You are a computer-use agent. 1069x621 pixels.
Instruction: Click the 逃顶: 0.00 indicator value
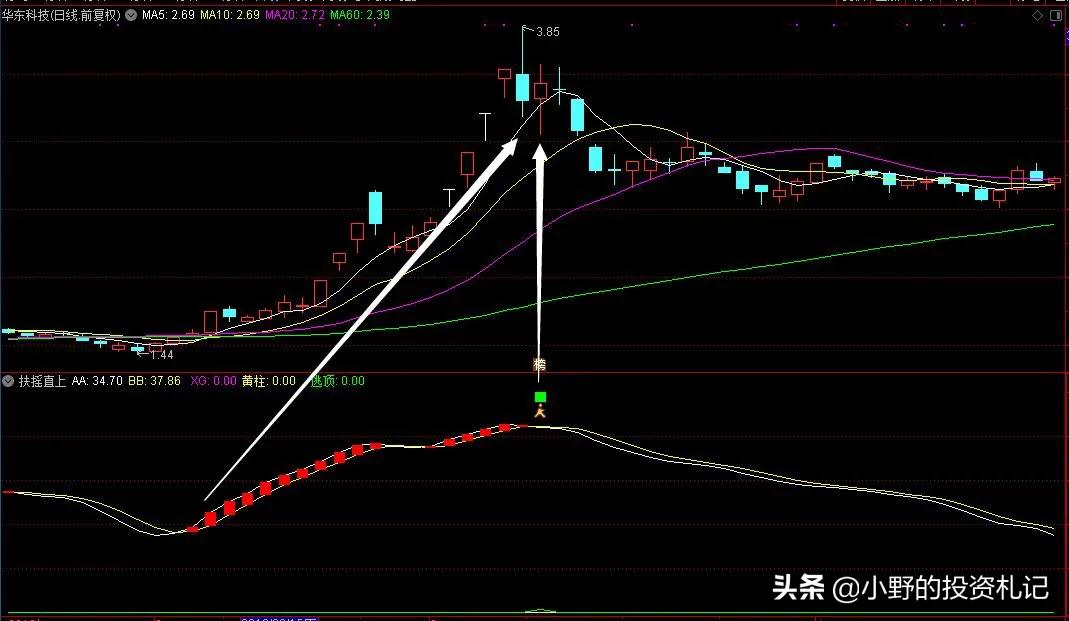pos(337,381)
